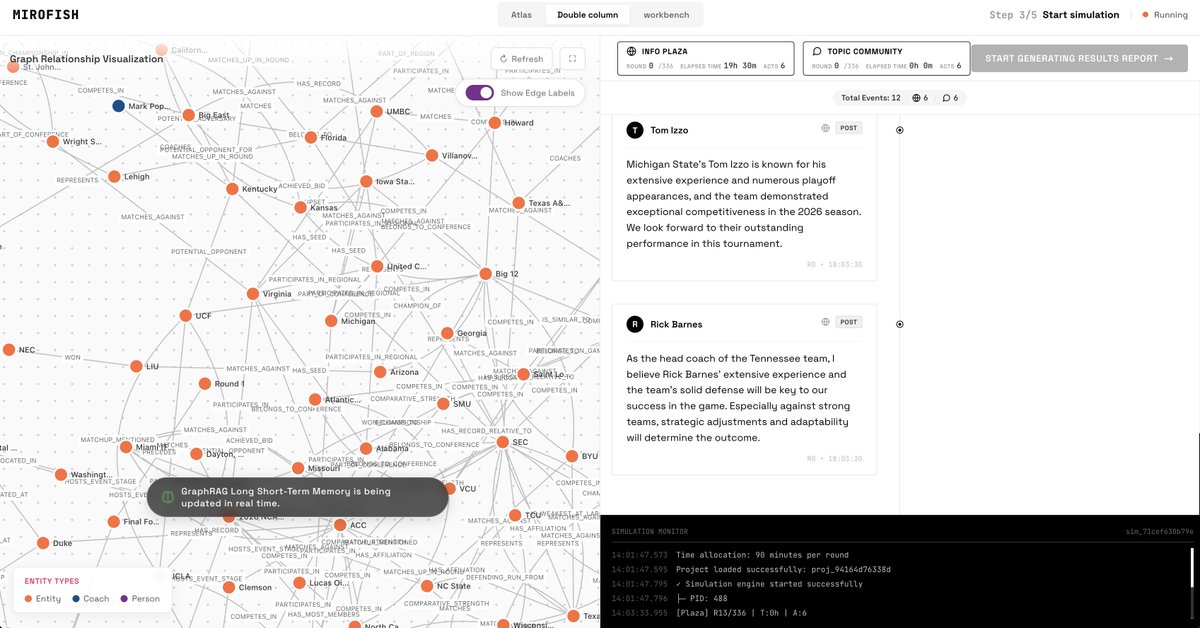
Task: Click log line 'Simulation engine started successfully'
Action: click(769, 584)
